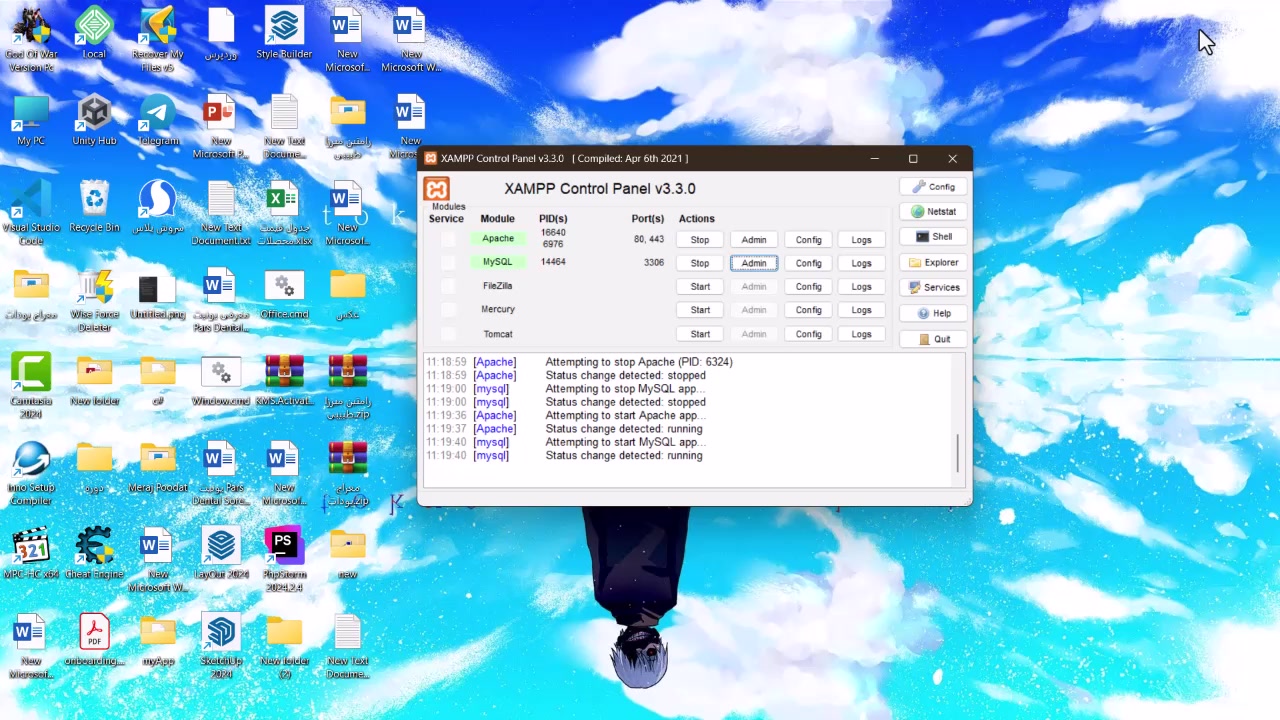
Task: Toggle the MySQL service checkbox
Action: pyautogui.click(x=447, y=262)
